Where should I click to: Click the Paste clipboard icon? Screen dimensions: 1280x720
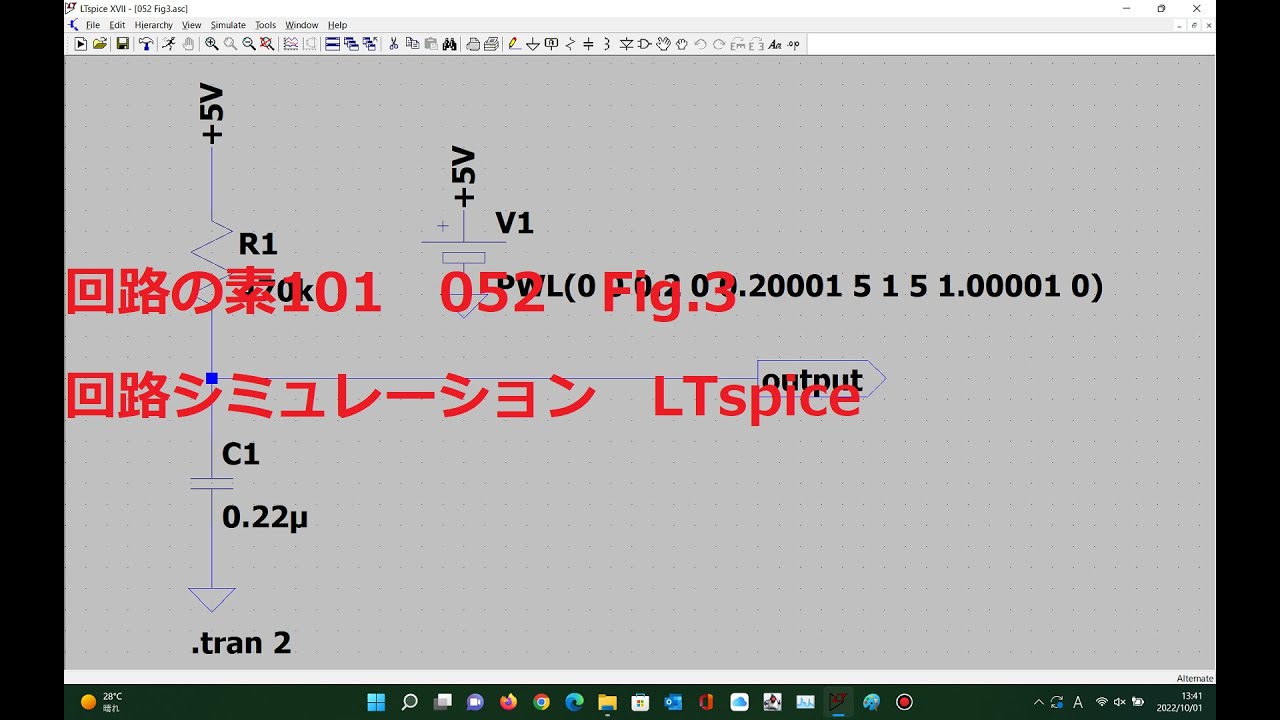430,44
